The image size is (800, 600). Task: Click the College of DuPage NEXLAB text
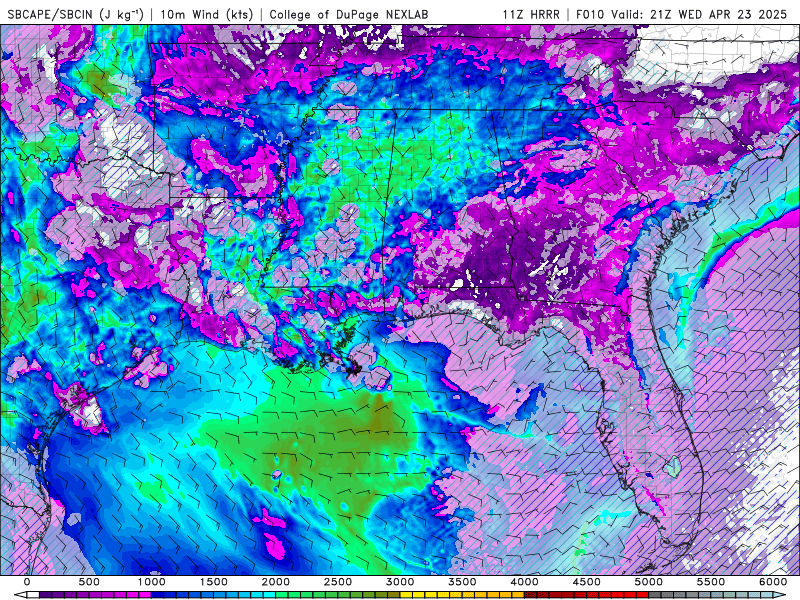349,14
